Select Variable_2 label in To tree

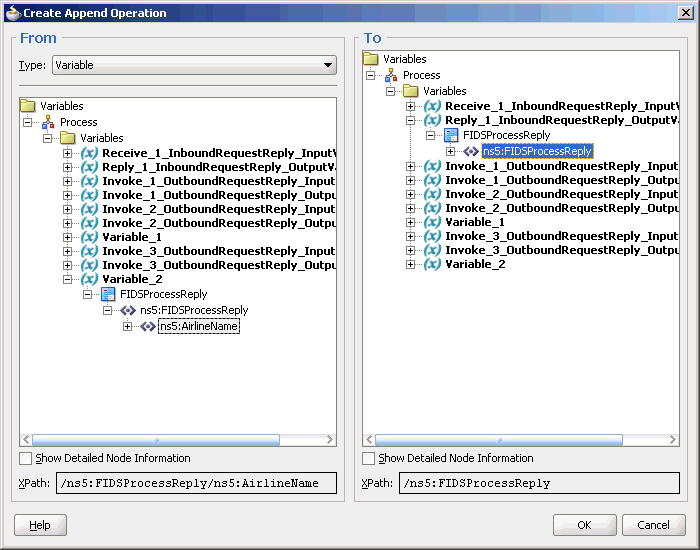[x=475, y=264]
